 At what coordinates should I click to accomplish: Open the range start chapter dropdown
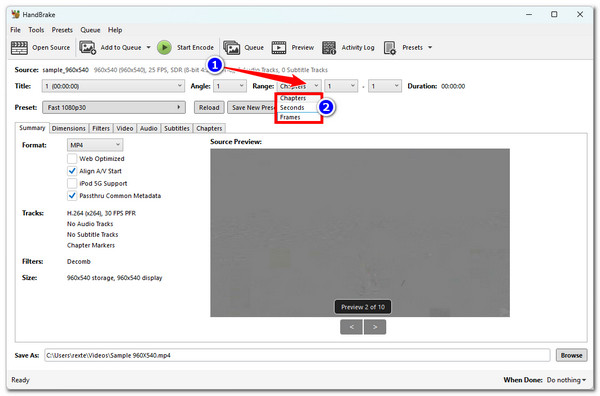341,86
